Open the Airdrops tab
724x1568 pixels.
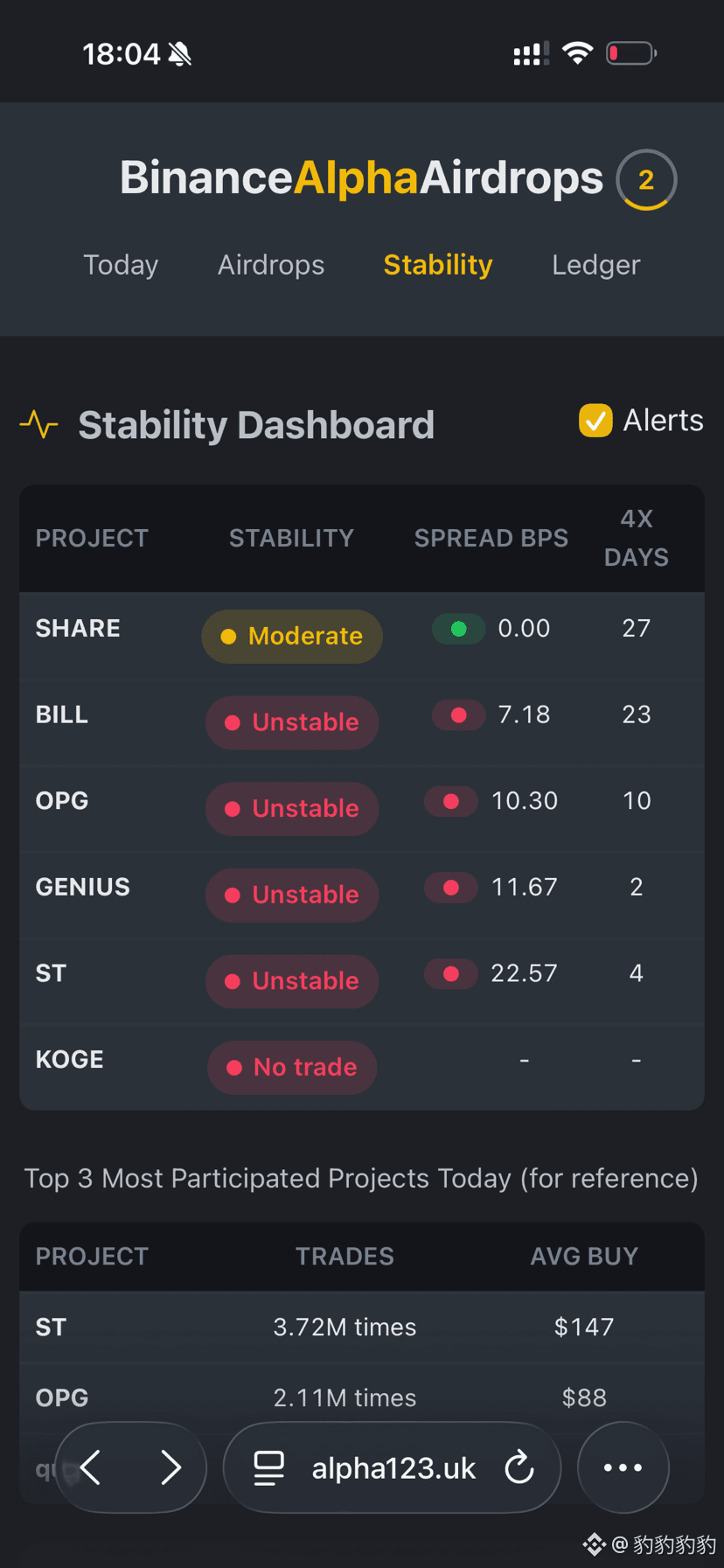[x=271, y=265]
